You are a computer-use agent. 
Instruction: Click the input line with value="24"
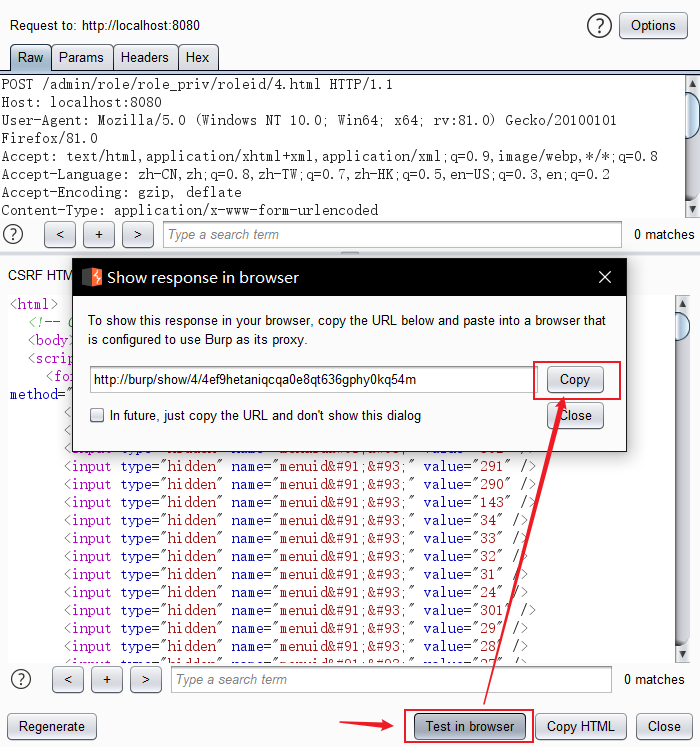(x=296, y=592)
